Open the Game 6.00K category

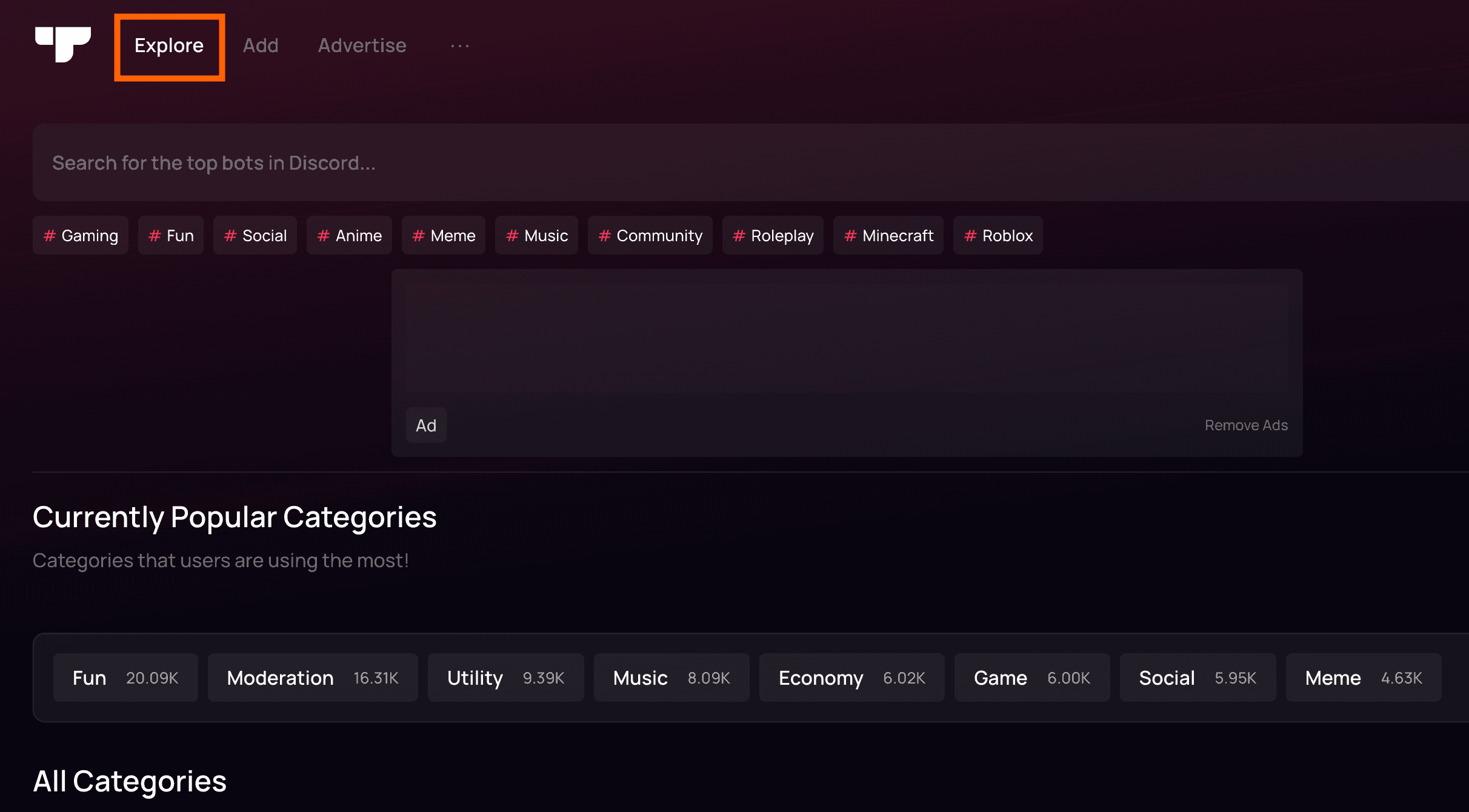click(1032, 677)
